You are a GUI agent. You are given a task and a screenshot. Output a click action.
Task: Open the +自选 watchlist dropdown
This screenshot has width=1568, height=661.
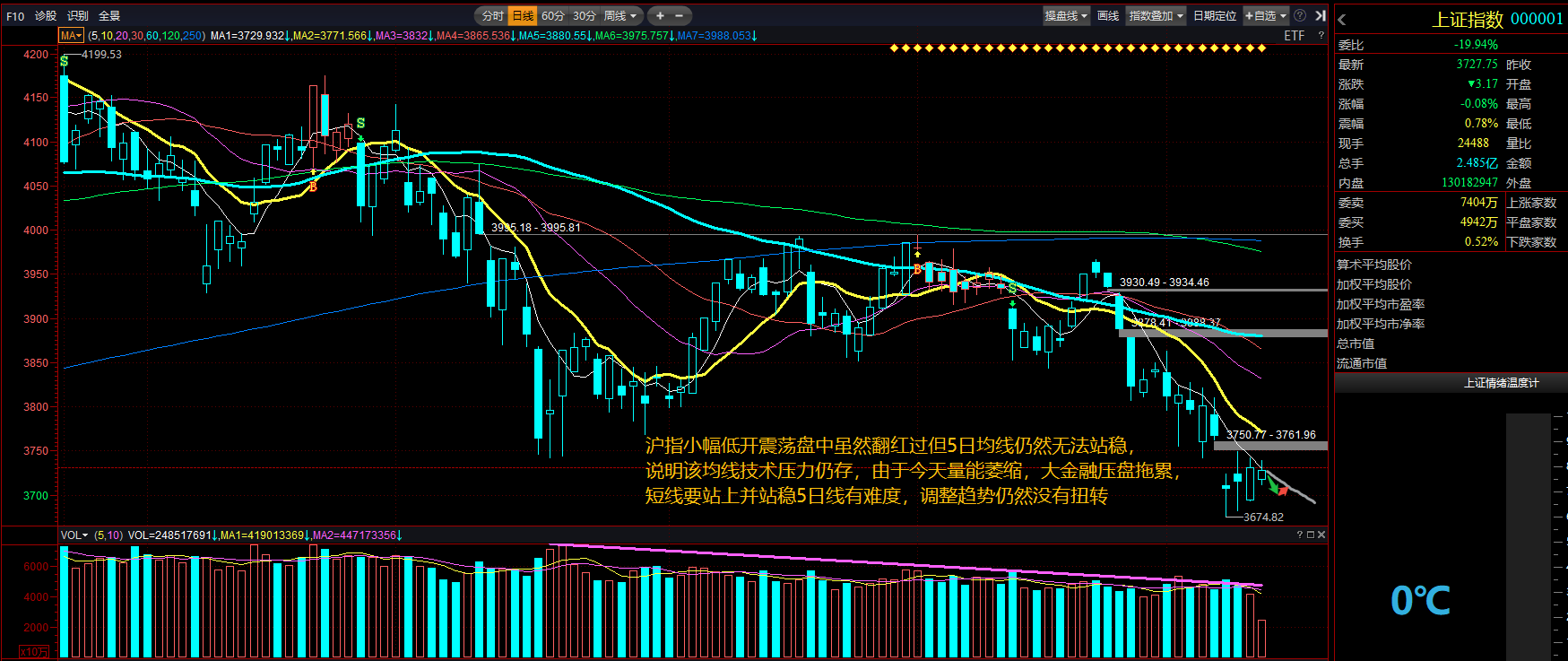click(x=1266, y=16)
